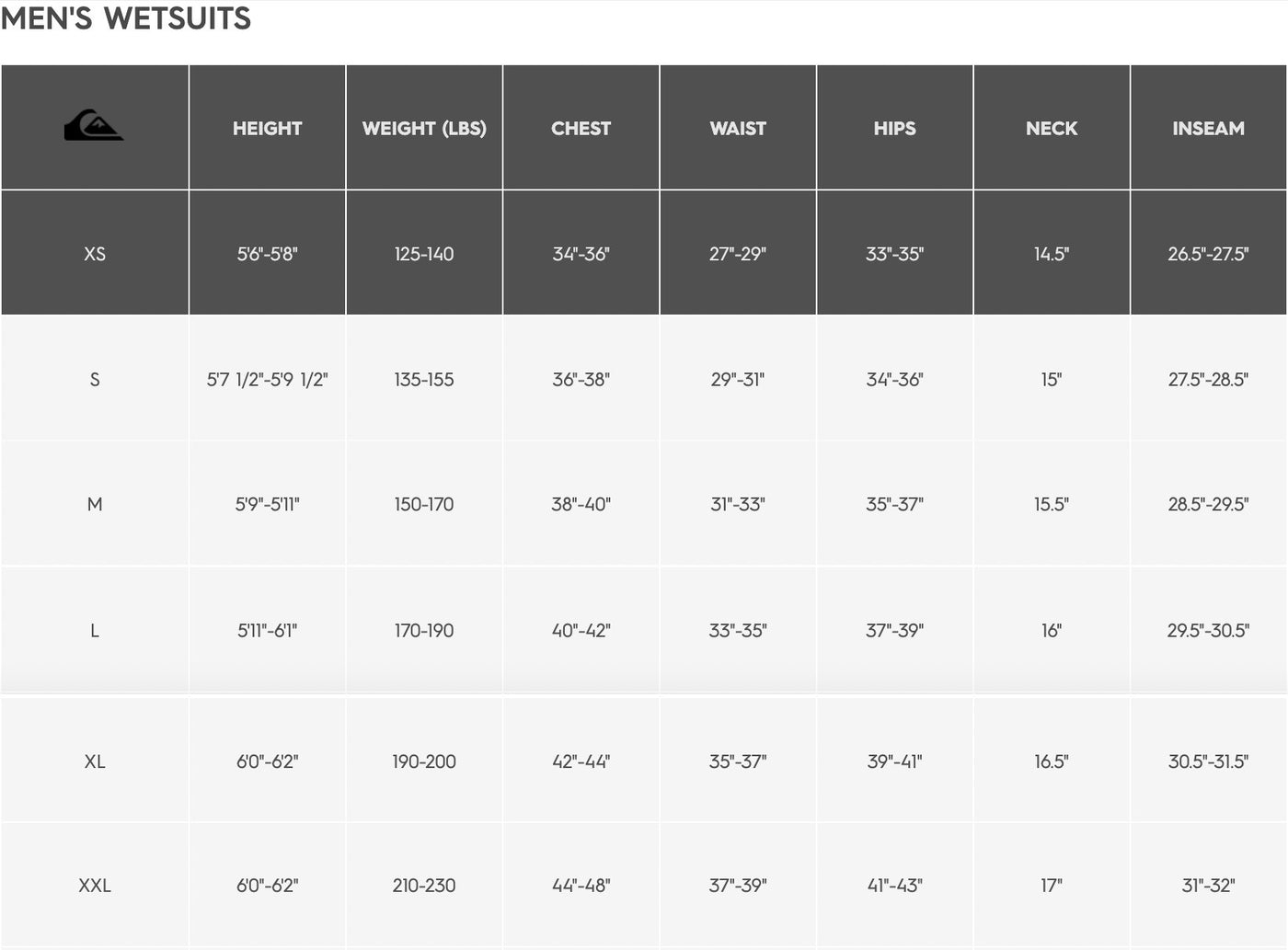
Task: Click the M size row label
Action: (x=95, y=504)
